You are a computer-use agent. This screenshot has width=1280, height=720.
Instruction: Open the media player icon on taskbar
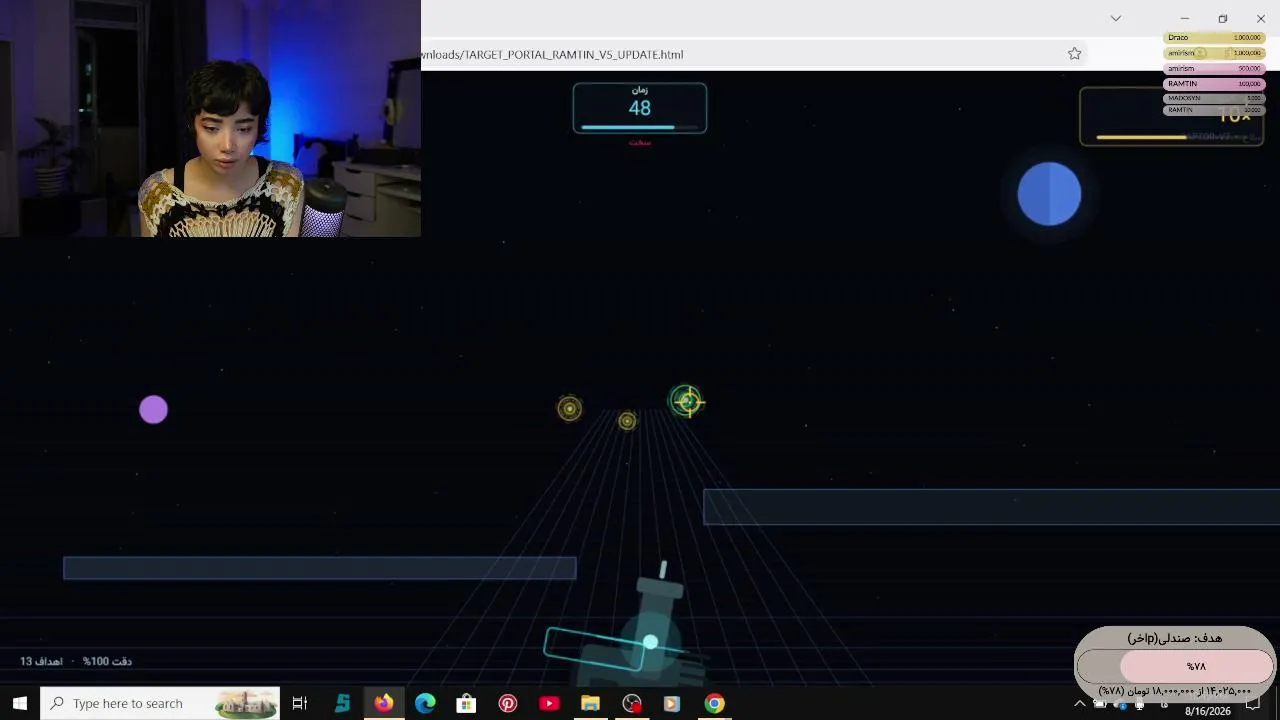pos(672,703)
